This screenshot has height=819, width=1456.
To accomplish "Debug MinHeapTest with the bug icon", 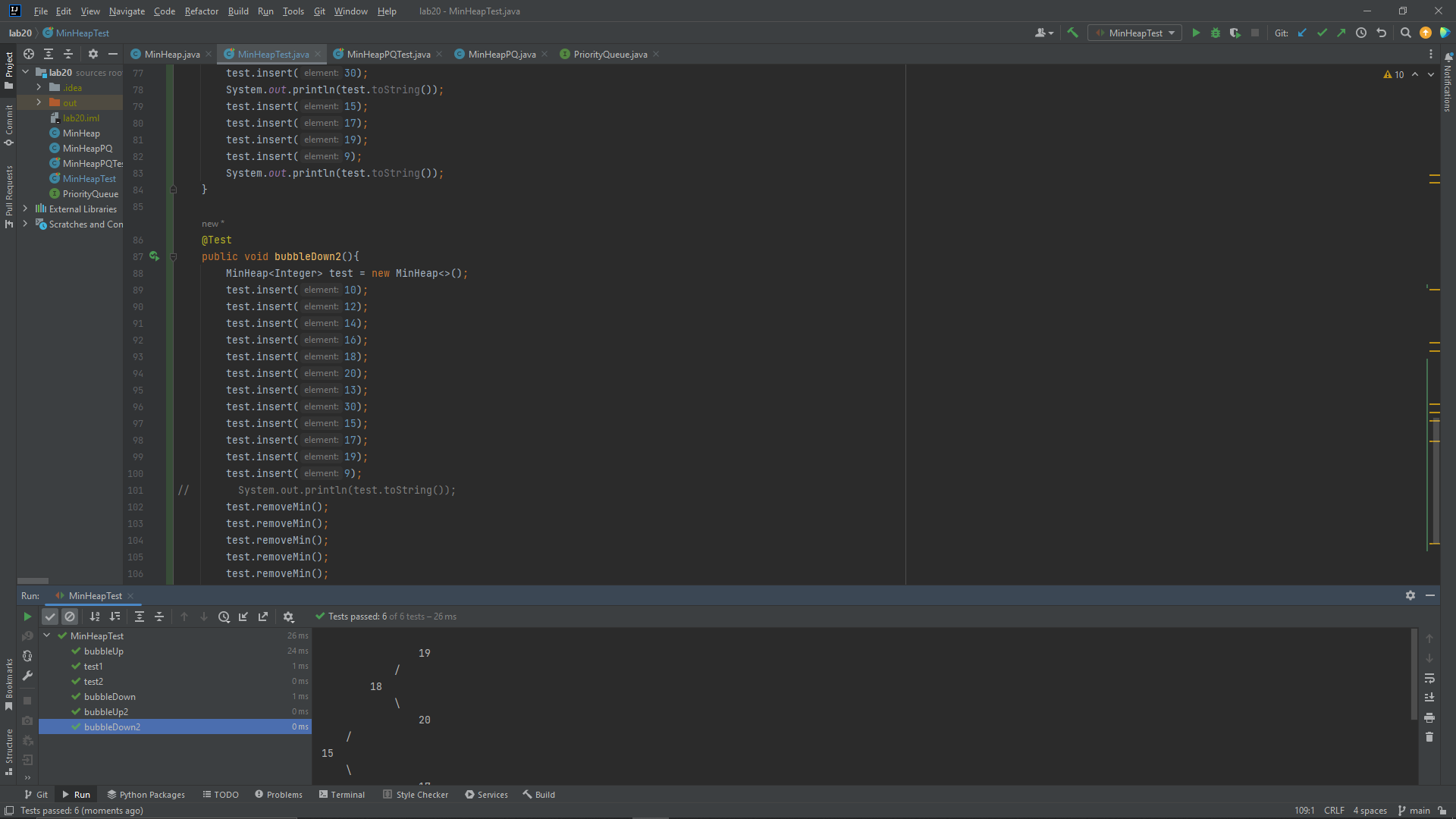I will (1216, 33).
